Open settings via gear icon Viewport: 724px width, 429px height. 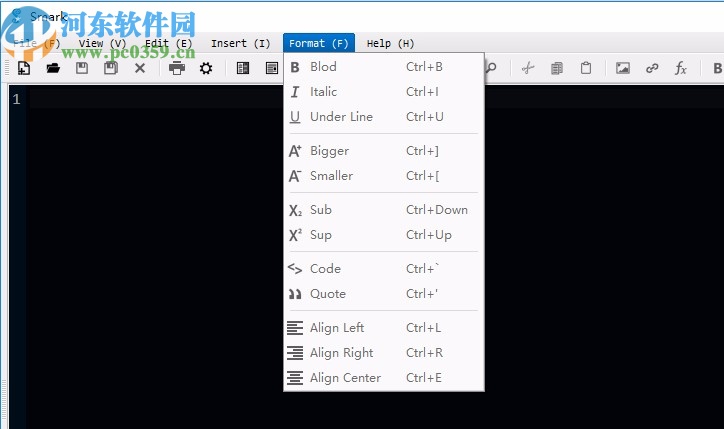(206, 68)
